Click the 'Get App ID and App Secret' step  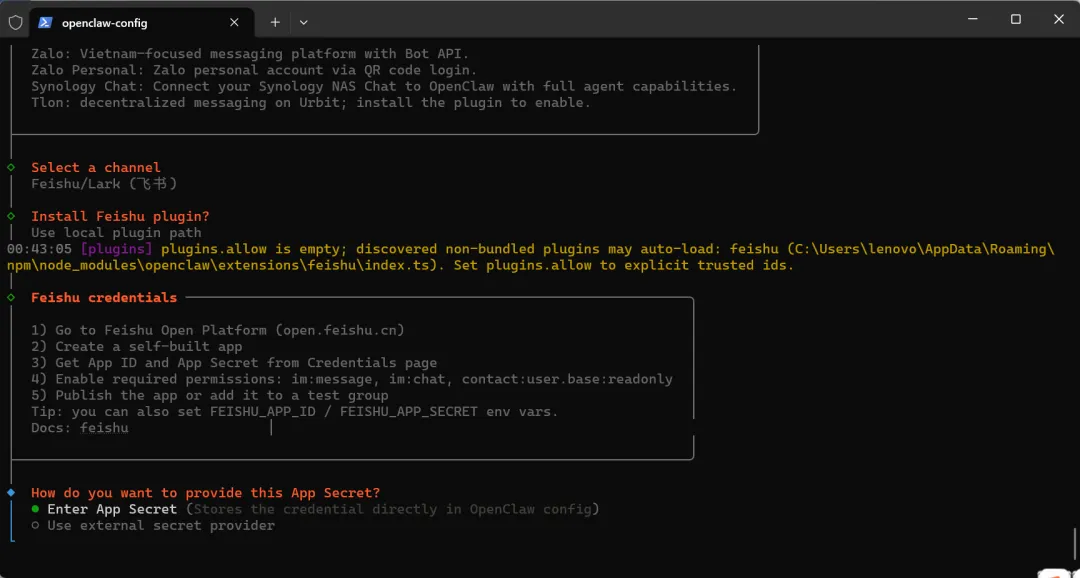(x=234, y=363)
